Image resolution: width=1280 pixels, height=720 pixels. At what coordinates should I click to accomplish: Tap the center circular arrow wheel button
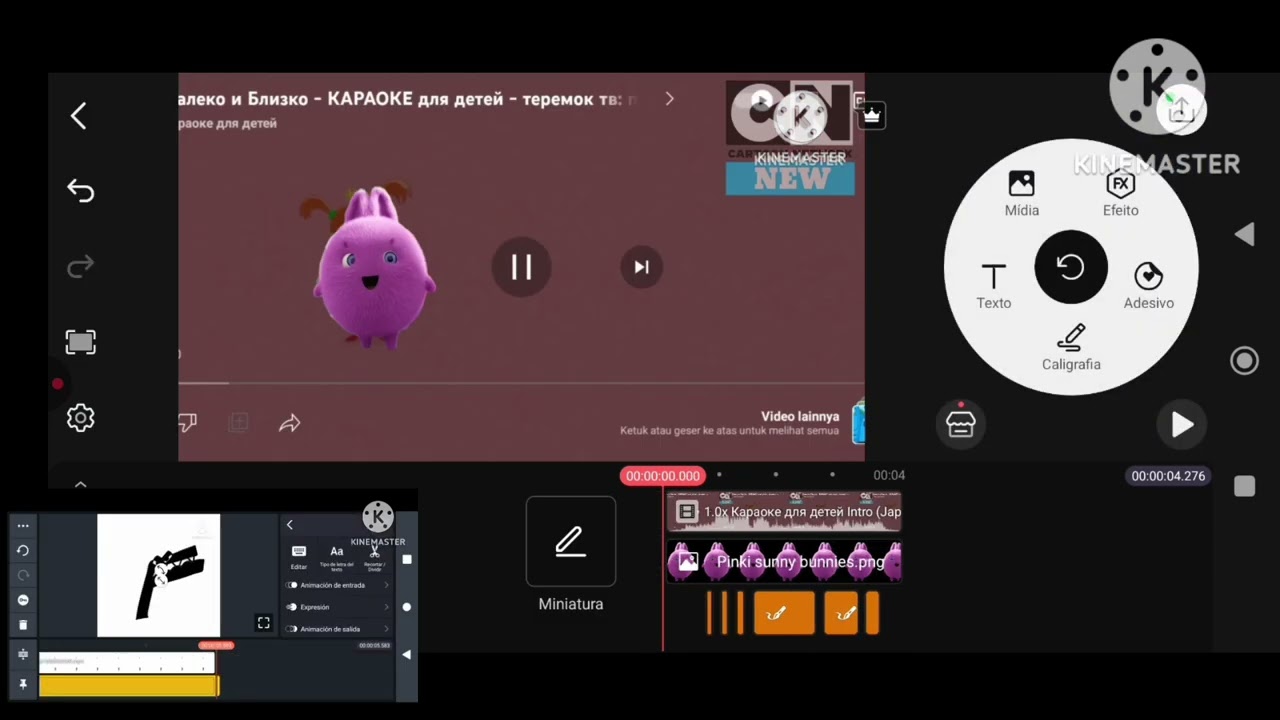[x=1071, y=267]
